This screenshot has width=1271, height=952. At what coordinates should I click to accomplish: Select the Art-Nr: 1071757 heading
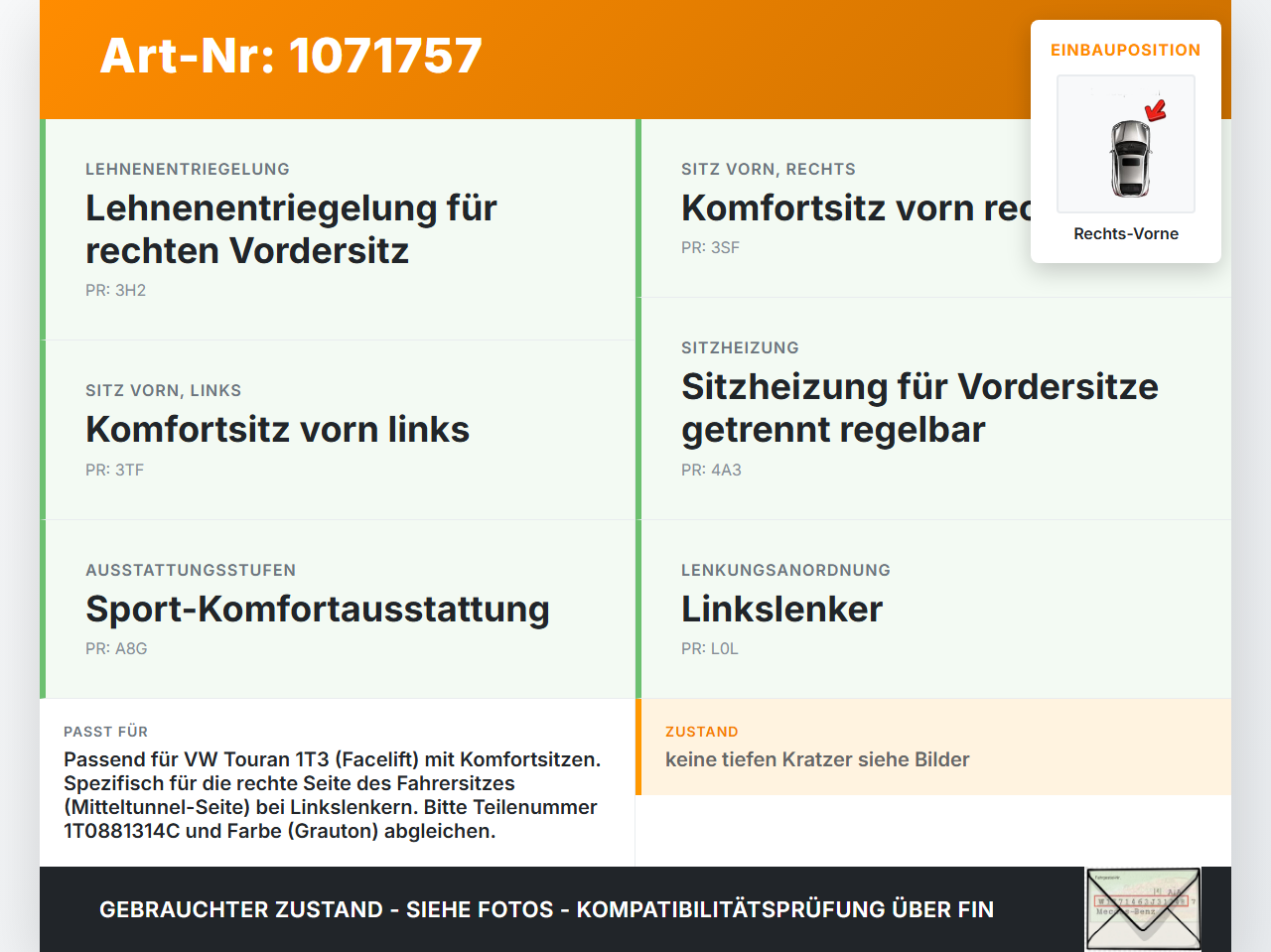pyautogui.click(x=291, y=56)
